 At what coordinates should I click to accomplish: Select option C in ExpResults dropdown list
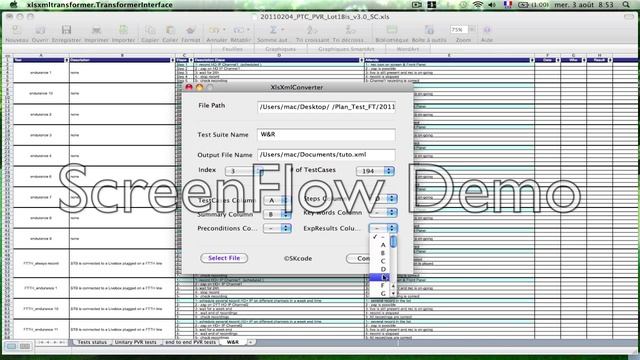(x=380, y=261)
